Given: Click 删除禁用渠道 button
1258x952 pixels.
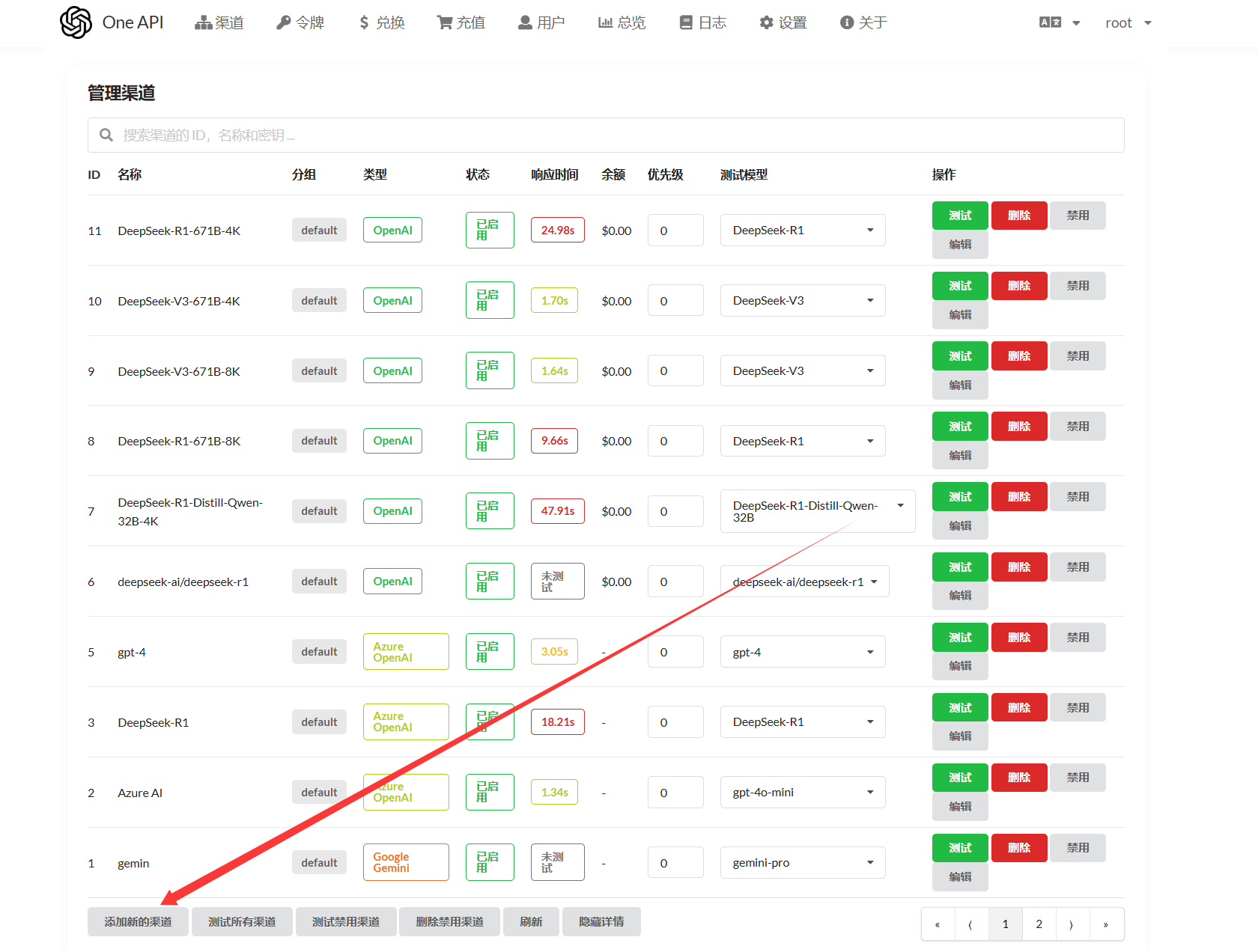Looking at the screenshot, I should coord(449,921).
